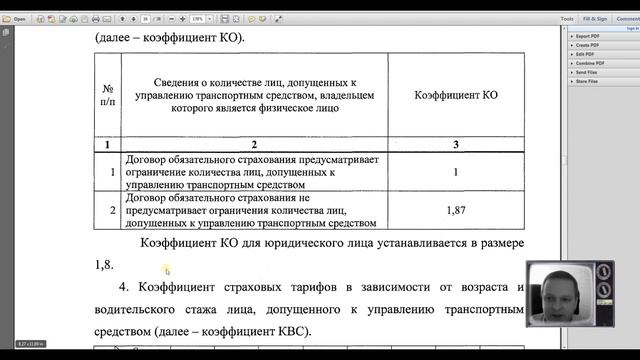Add a sticky note comment icon
Viewport: 640px width, 360px height.
click(x=251, y=19)
